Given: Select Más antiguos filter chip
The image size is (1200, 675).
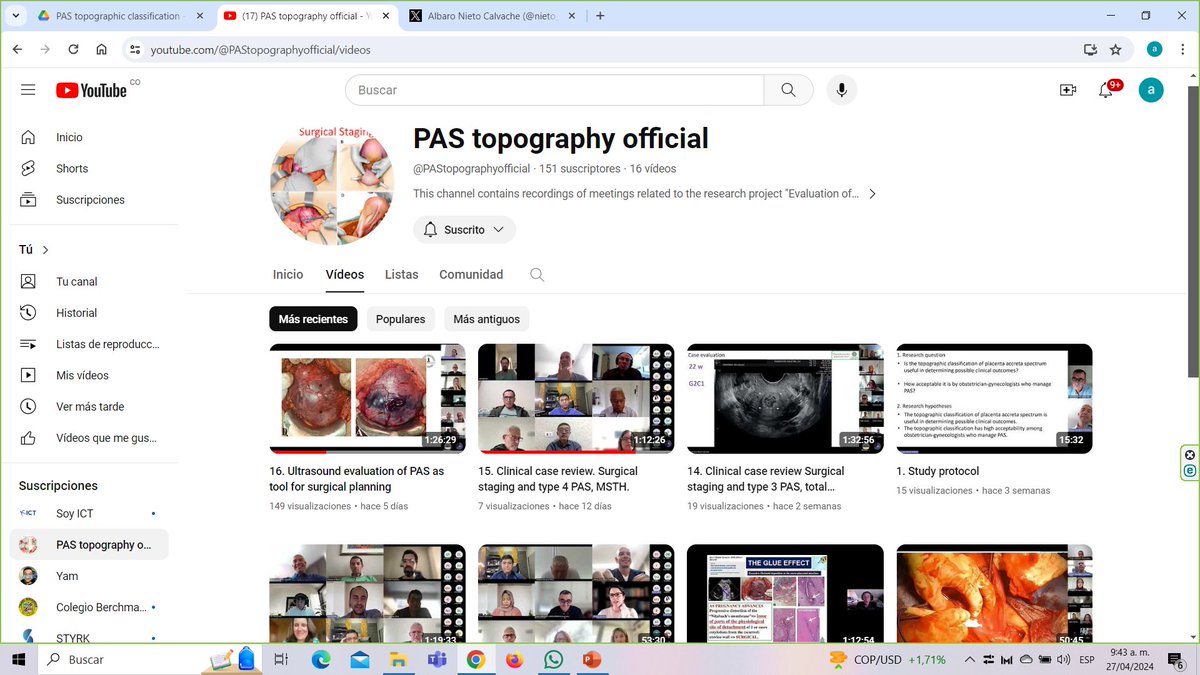Looking at the screenshot, I should coord(486,319).
